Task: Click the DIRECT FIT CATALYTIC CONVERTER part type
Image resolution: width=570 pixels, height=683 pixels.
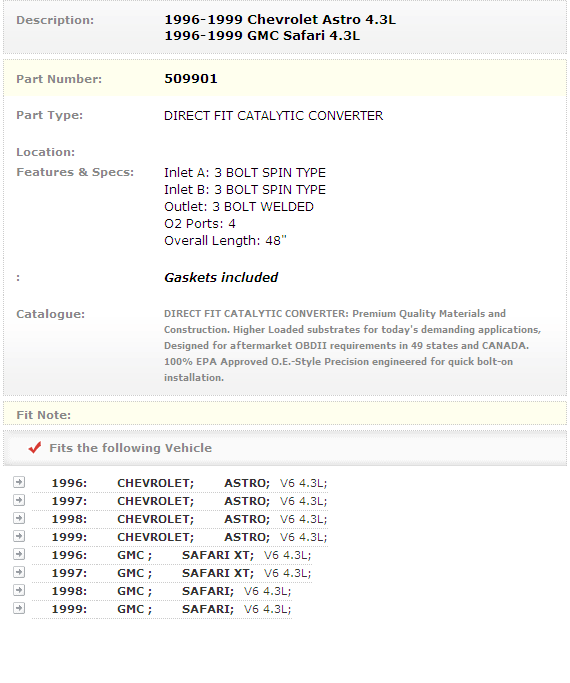Action: point(273,116)
